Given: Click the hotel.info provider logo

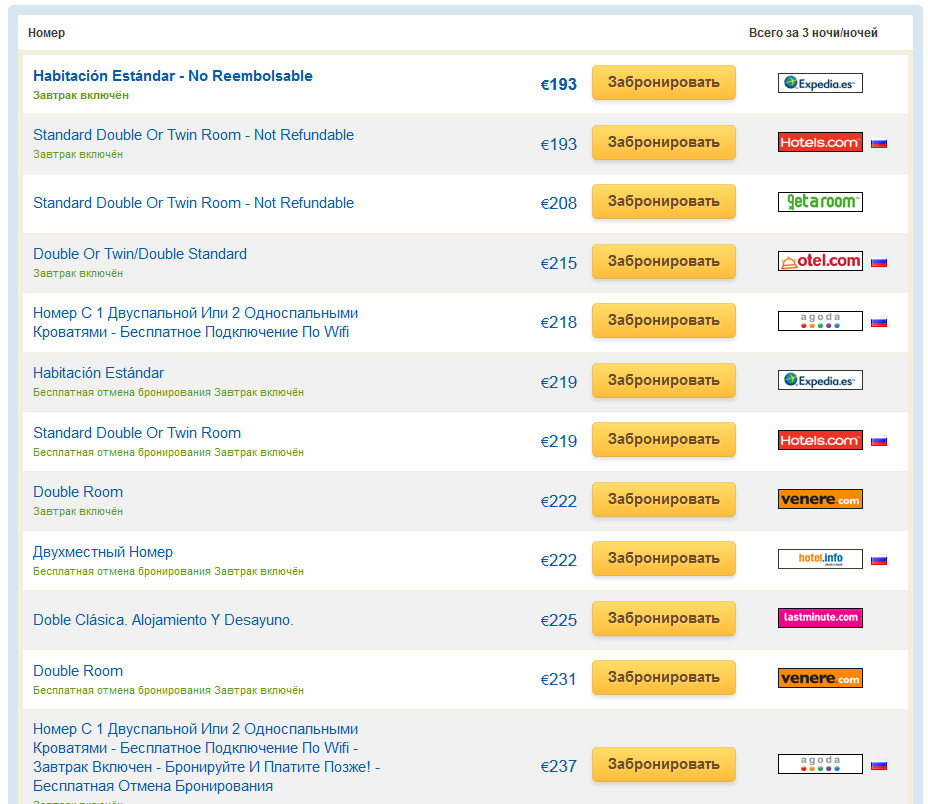Looking at the screenshot, I should 819,559.
